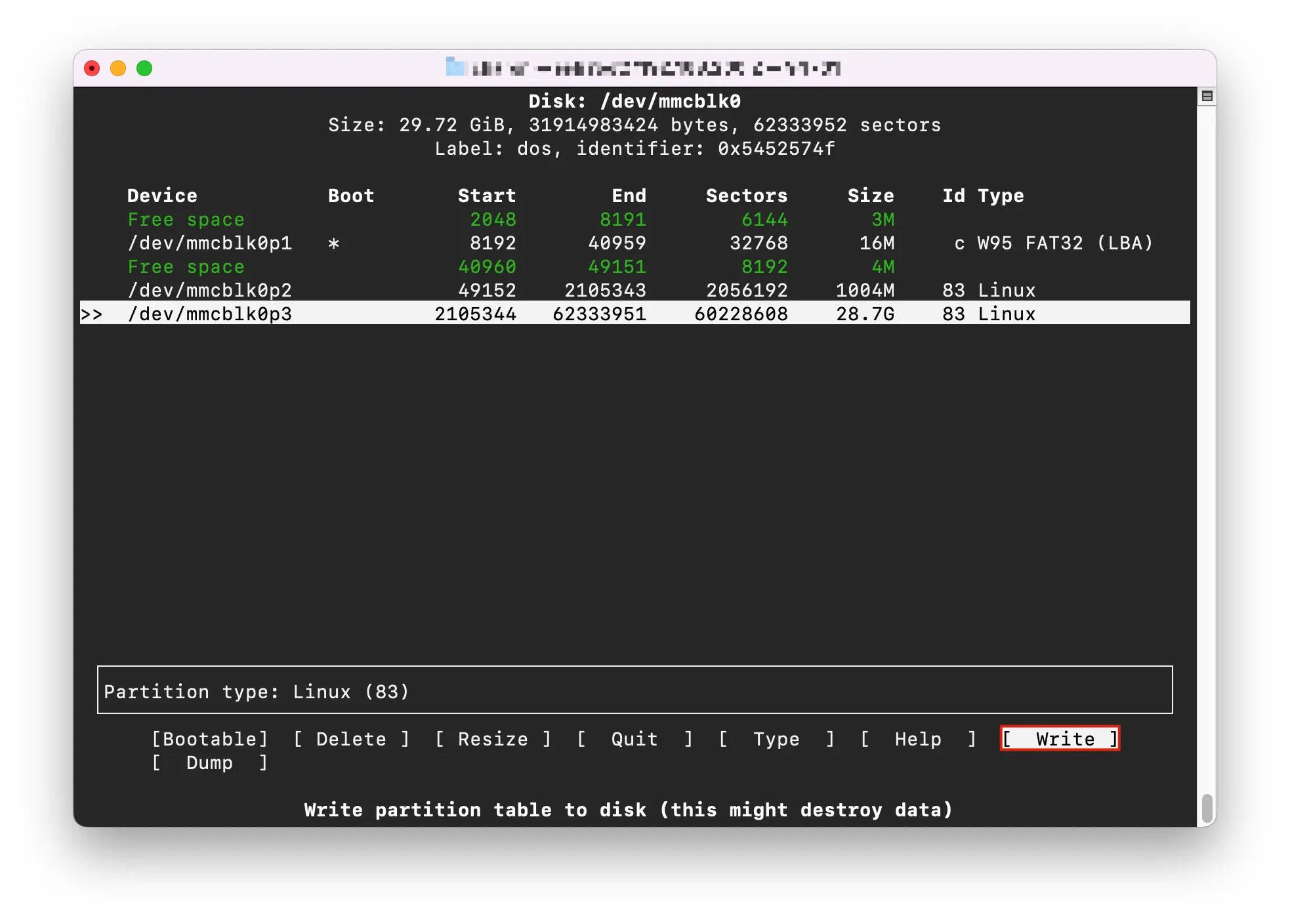Click the 28.7G size value

tap(865, 314)
